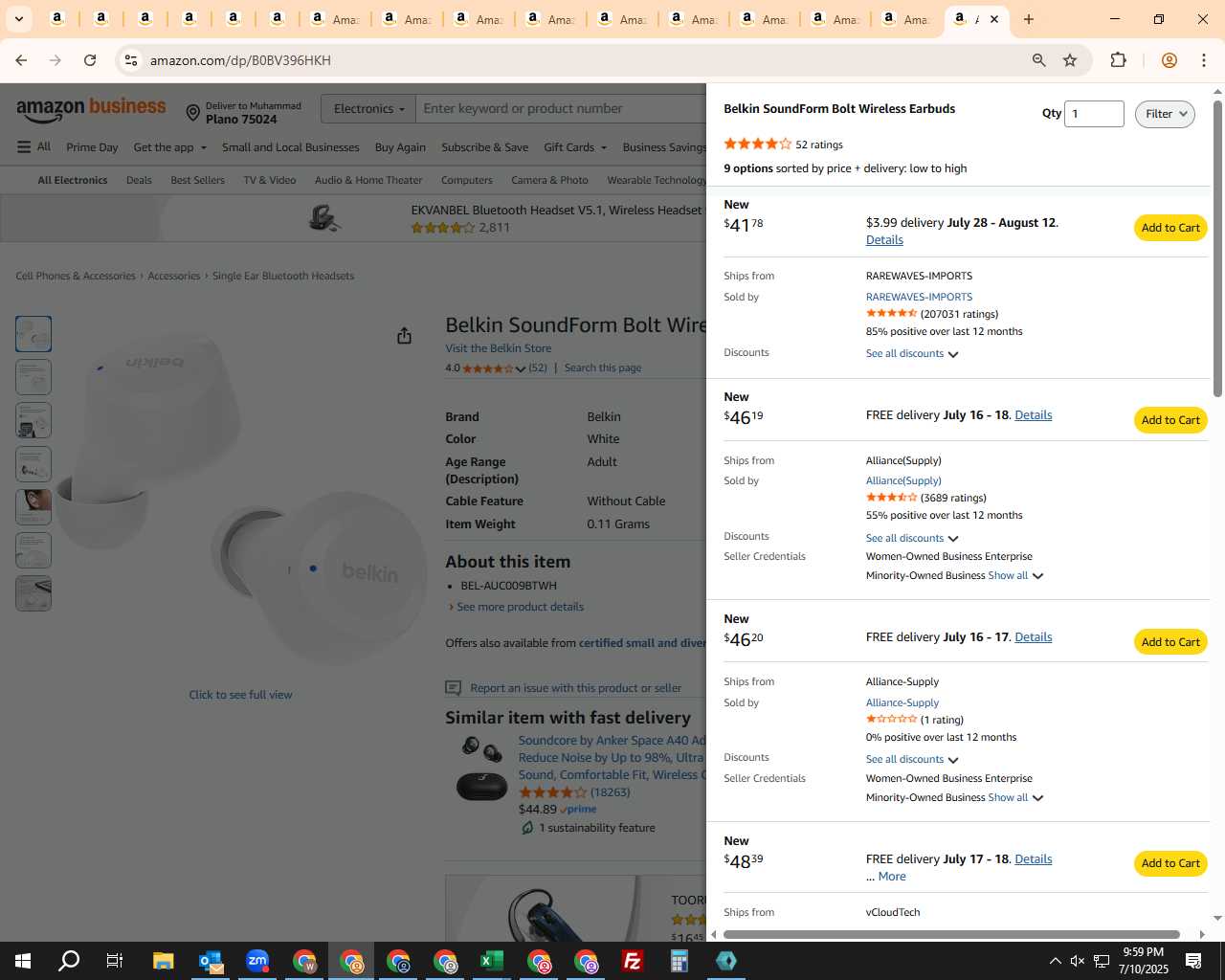This screenshot has width=1225, height=980.
Task: Change delivery location Plano 75024
Action: (x=243, y=113)
